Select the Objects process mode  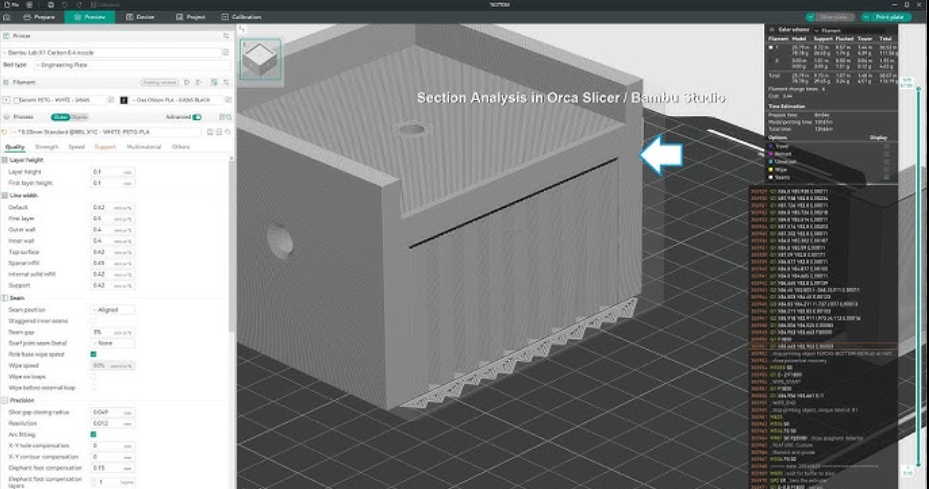79,117
